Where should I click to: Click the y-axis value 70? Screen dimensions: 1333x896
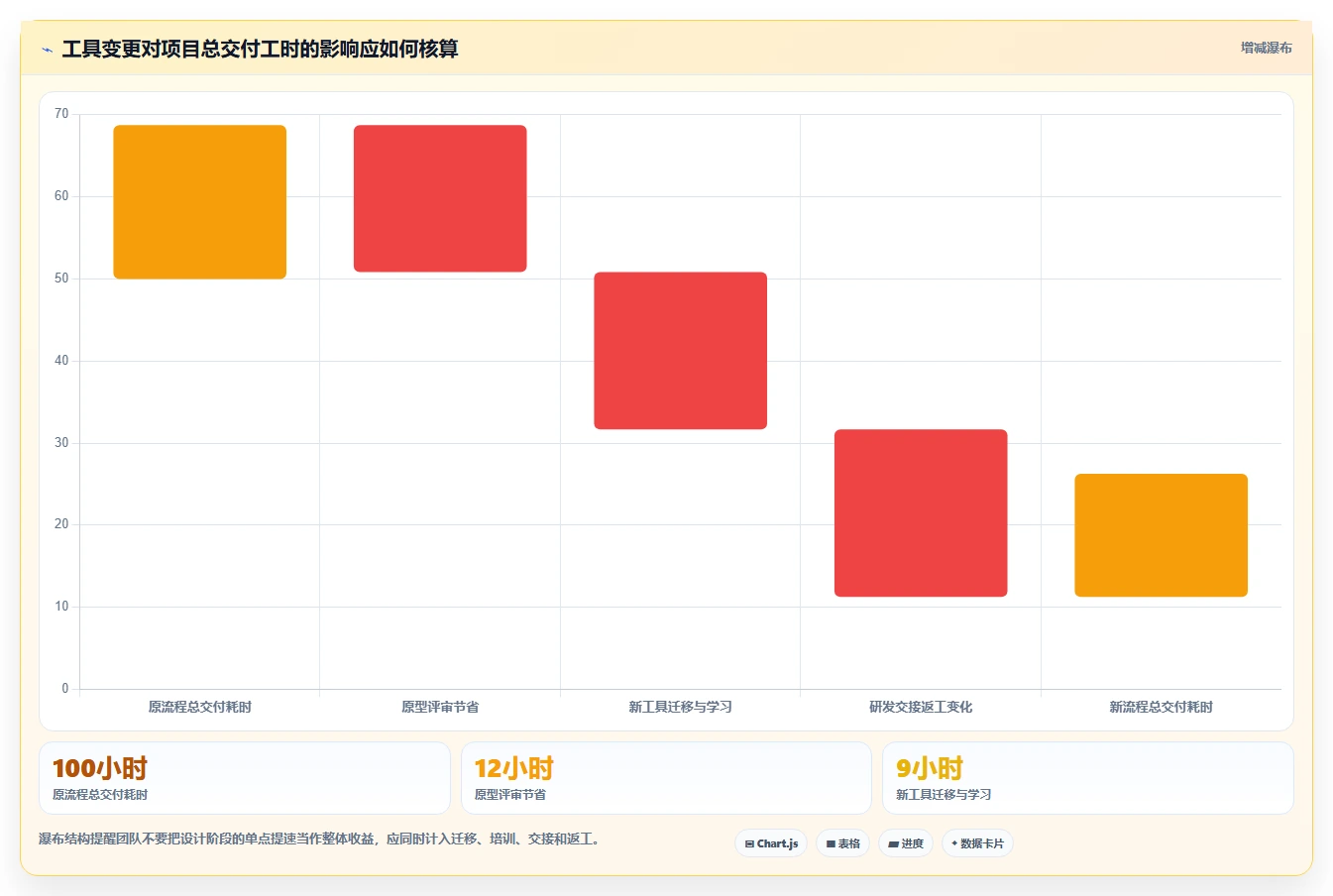[61, 114]
